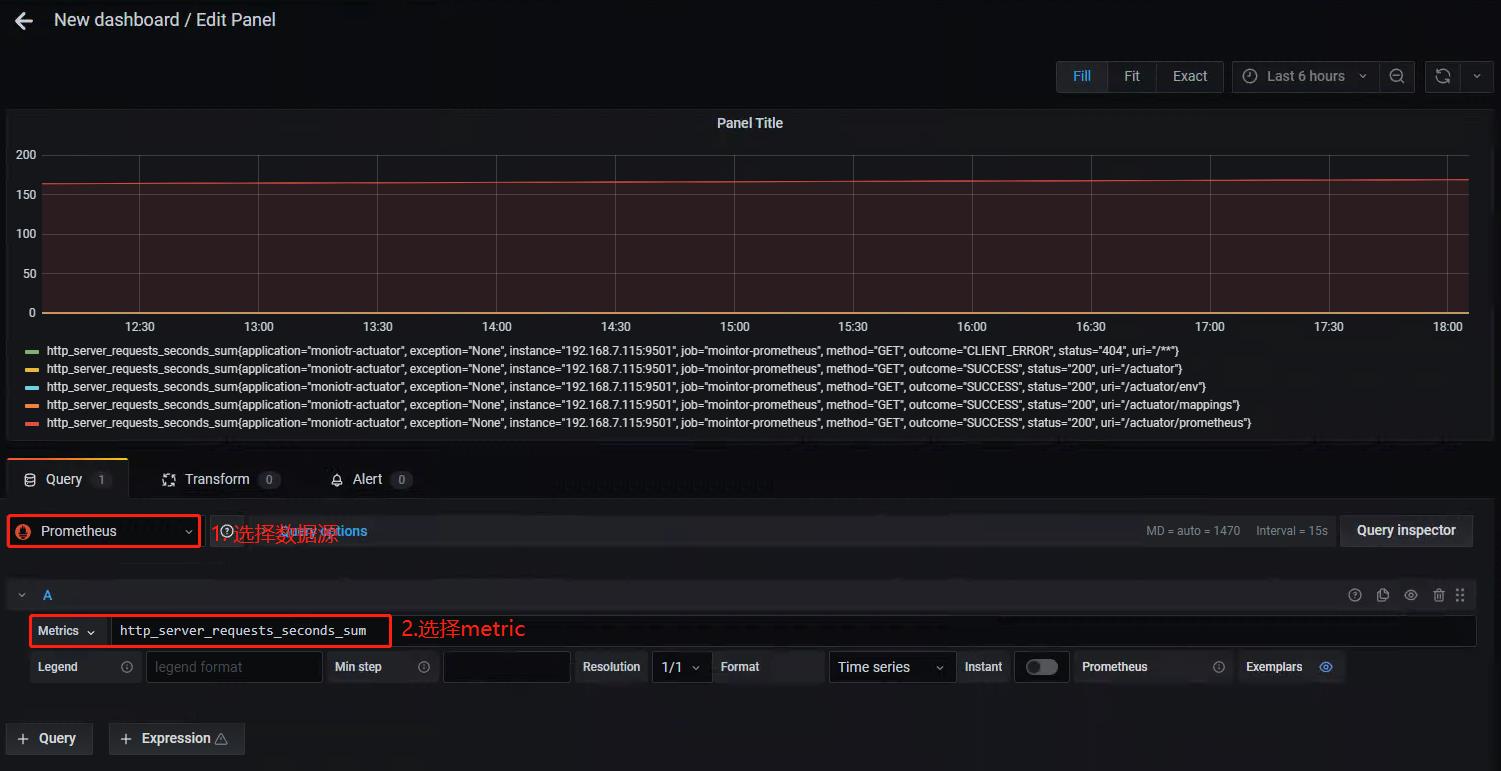Toggle legend series with uri="/actuator"
Screen dimensions: 1501x771
(614, 369)
